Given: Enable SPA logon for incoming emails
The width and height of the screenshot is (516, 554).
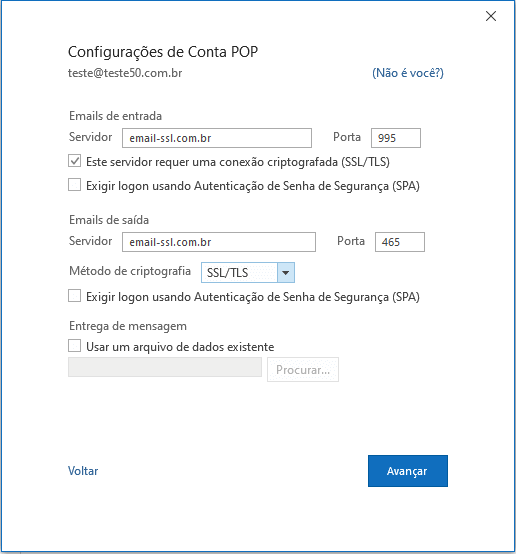Looking at the screenshot, I should [x=75, y=185].
